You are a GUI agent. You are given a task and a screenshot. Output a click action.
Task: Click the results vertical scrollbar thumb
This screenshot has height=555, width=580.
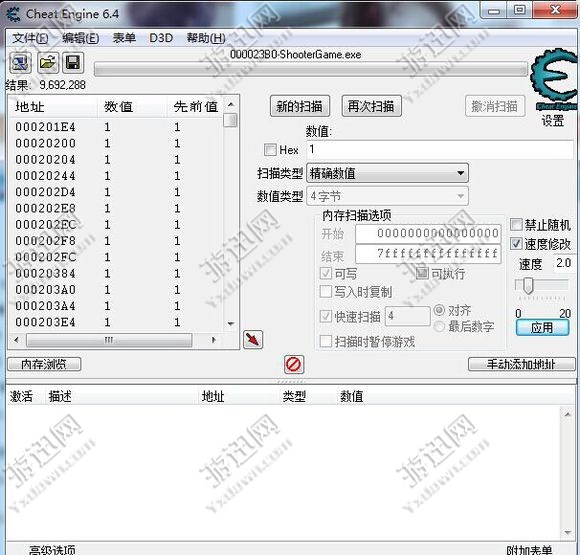coord(231,120)
